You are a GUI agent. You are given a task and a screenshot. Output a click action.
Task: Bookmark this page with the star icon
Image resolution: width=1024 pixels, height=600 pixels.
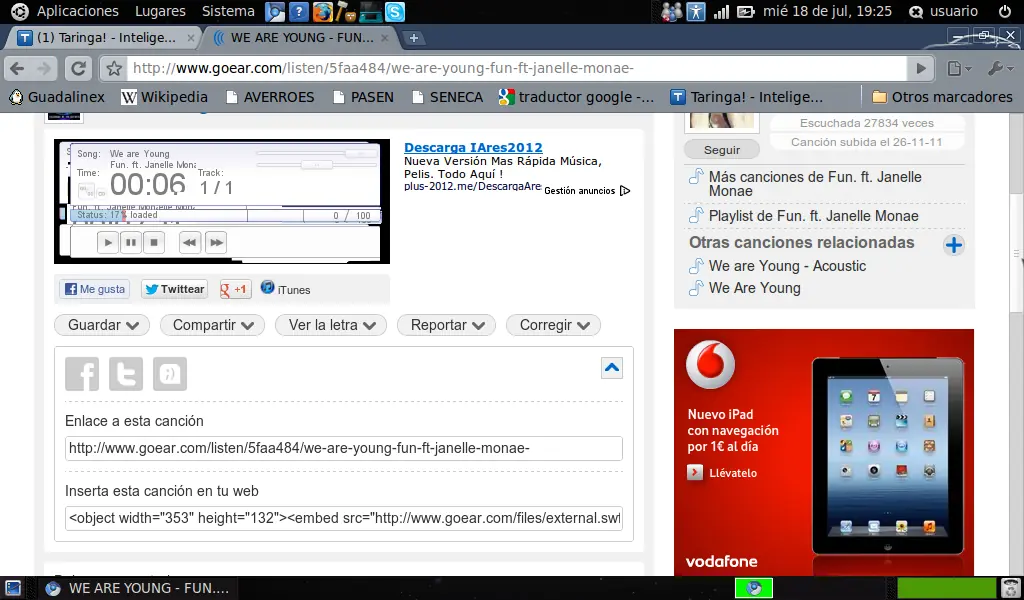[114, 68]
